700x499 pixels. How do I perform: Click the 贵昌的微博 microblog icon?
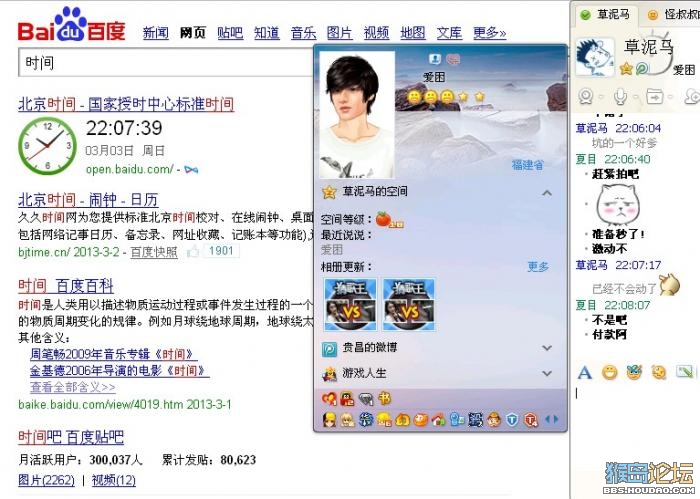[329, 349]
